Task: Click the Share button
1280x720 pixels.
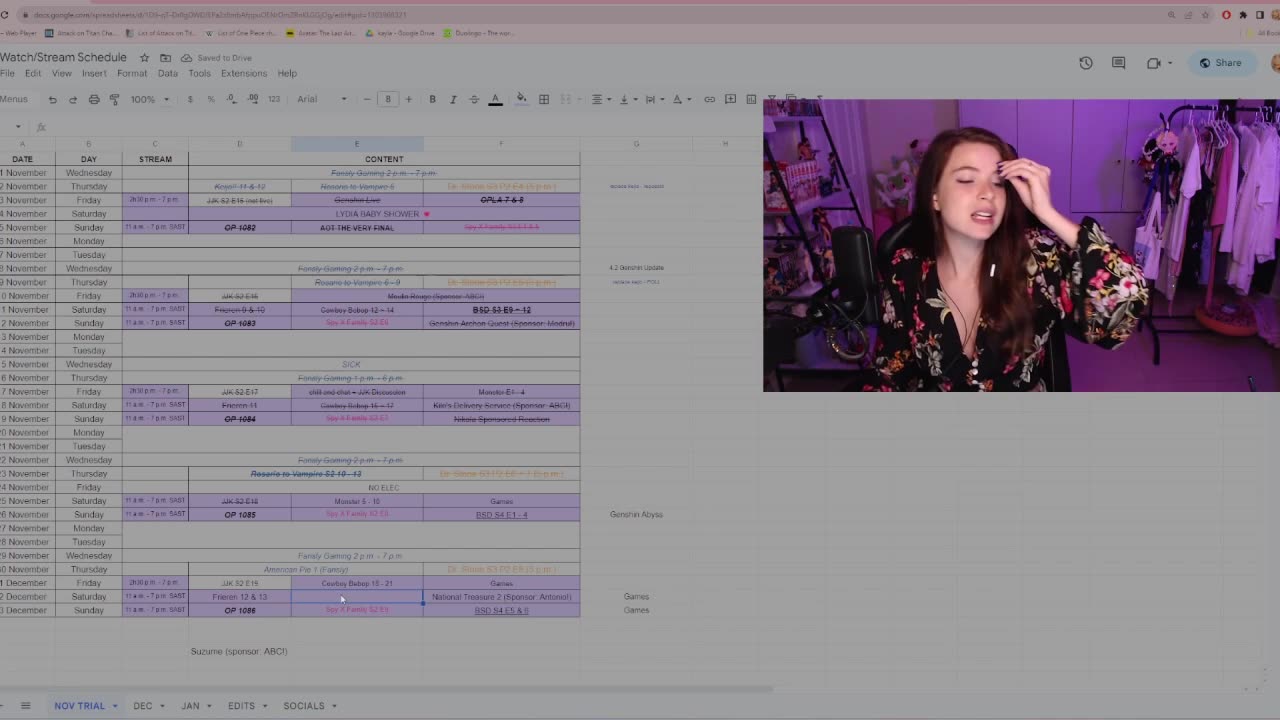Action: point(1220,63)
